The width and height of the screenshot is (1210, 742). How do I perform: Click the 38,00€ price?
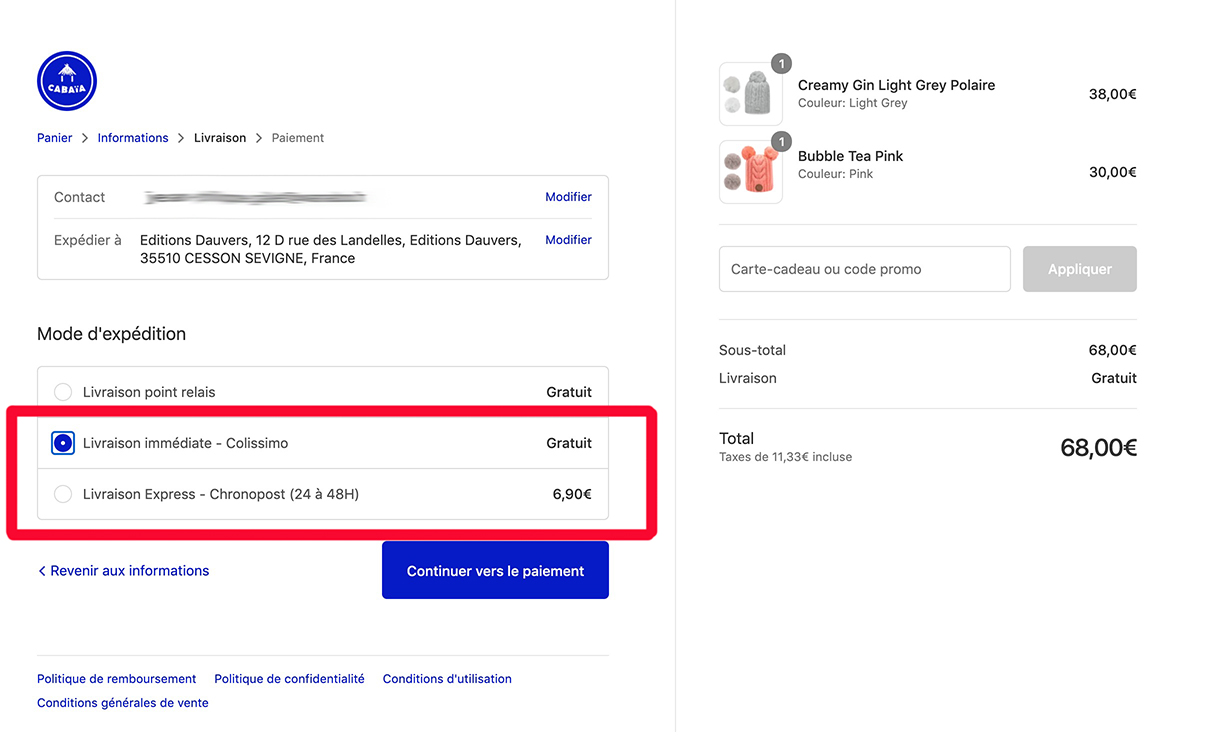coord(1113,94)
